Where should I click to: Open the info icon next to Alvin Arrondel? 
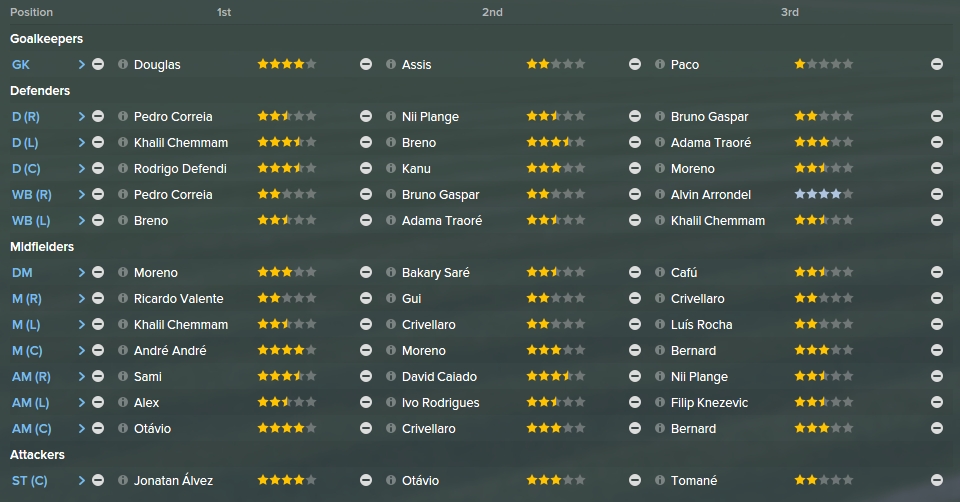point(659,195)
